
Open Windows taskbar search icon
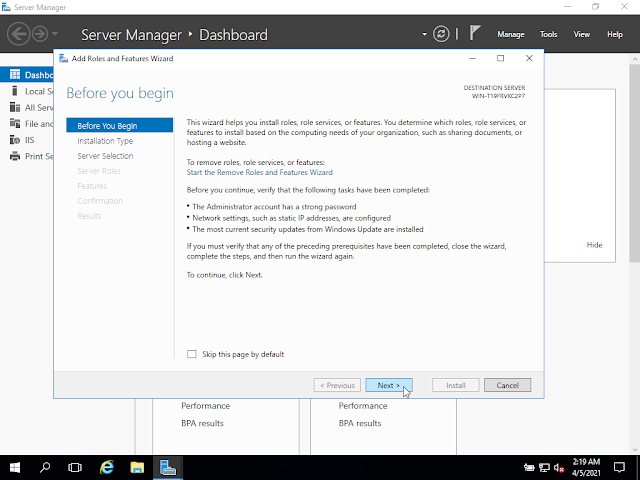pyautogui.click(x=45, y=467)
